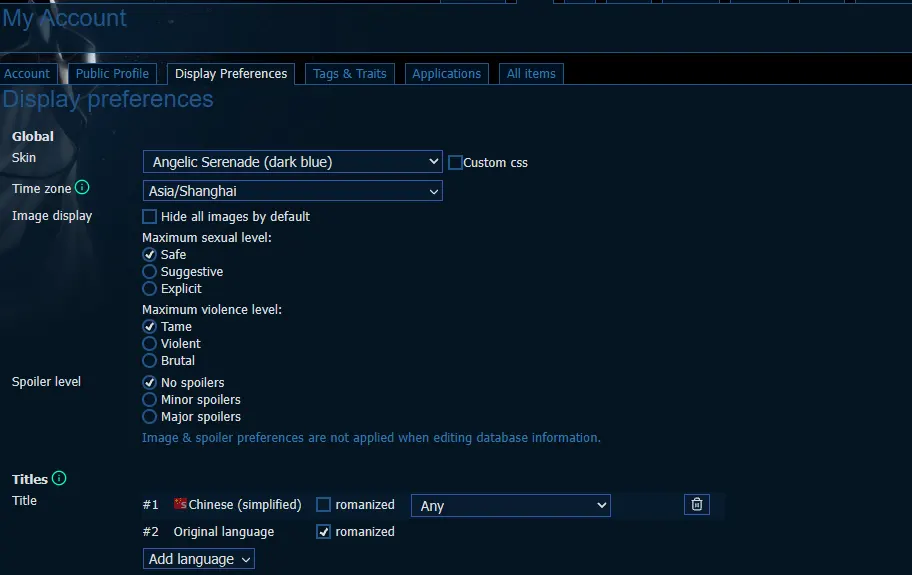The width and height of the screenshot is (912, 575).
Task: Click the Original language title entry
Action: [x=224, y=531]
